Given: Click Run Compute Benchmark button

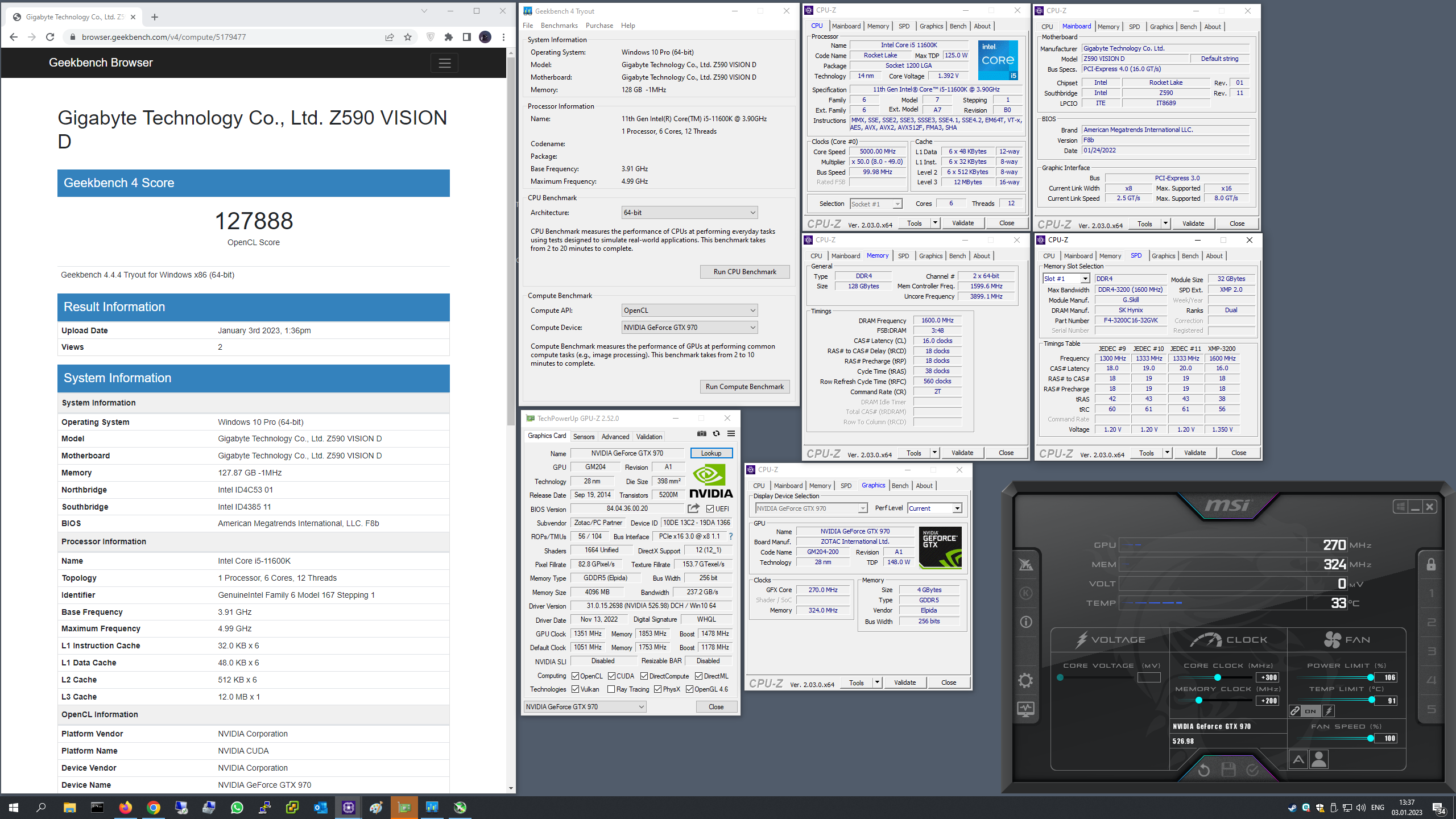Looking at the screenshot, I should tap(744, 387).
